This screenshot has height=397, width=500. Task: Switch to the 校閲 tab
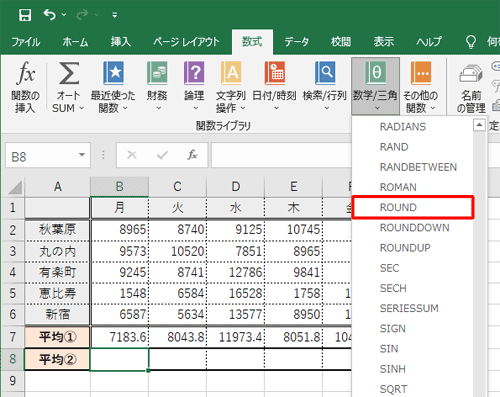tap(341, 42)
